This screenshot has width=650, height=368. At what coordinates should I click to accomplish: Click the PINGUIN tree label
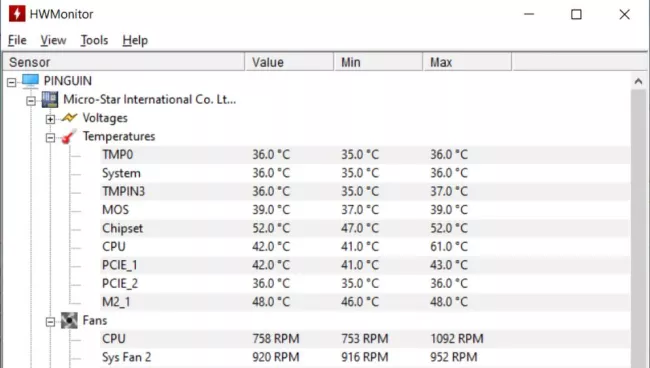coord(68,80)
